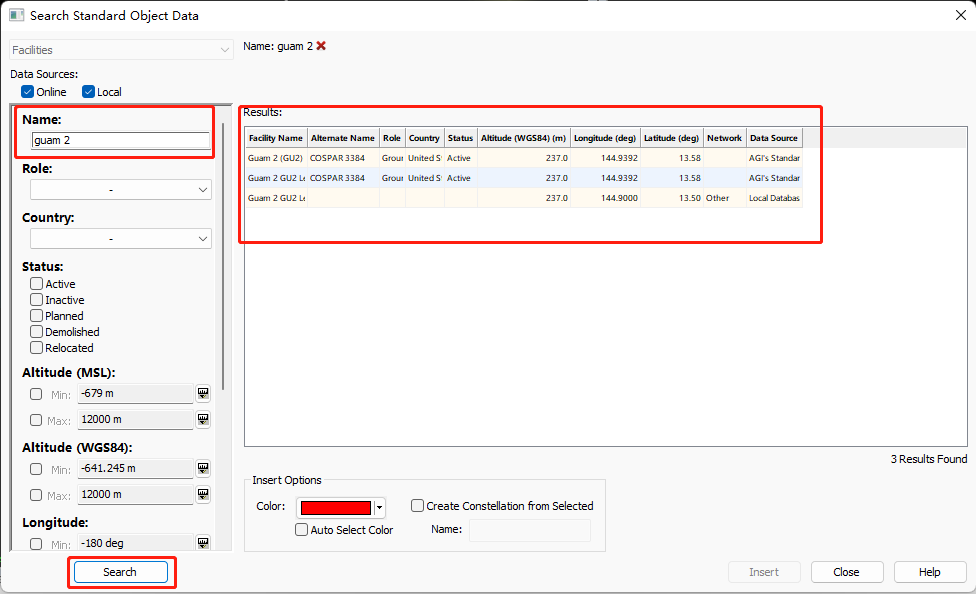The height and width of the screenshot is (594, 976).
Task: Expand the Role dropdown
Action: coord(120,190)
